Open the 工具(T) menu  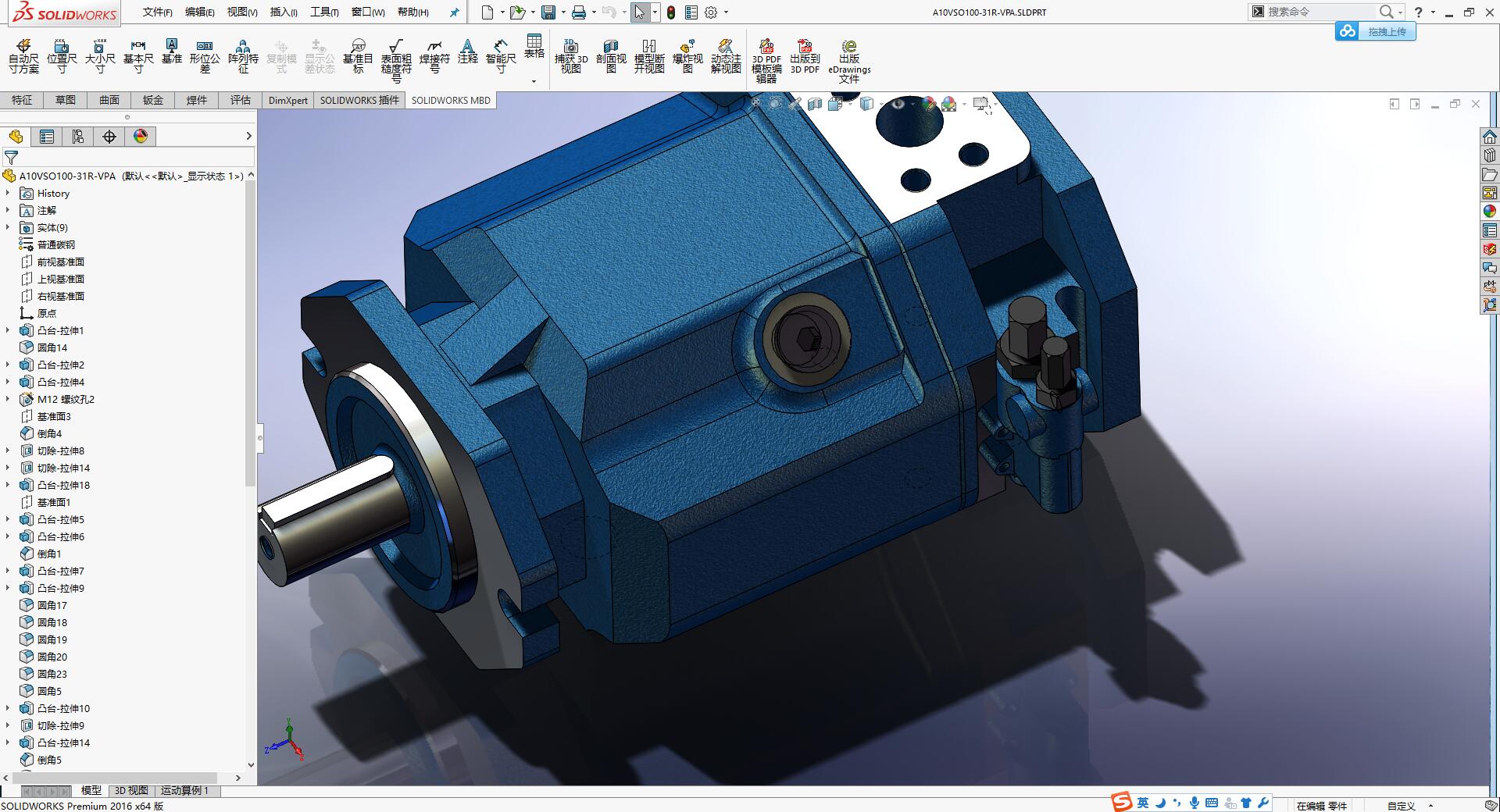coord(324,12)
